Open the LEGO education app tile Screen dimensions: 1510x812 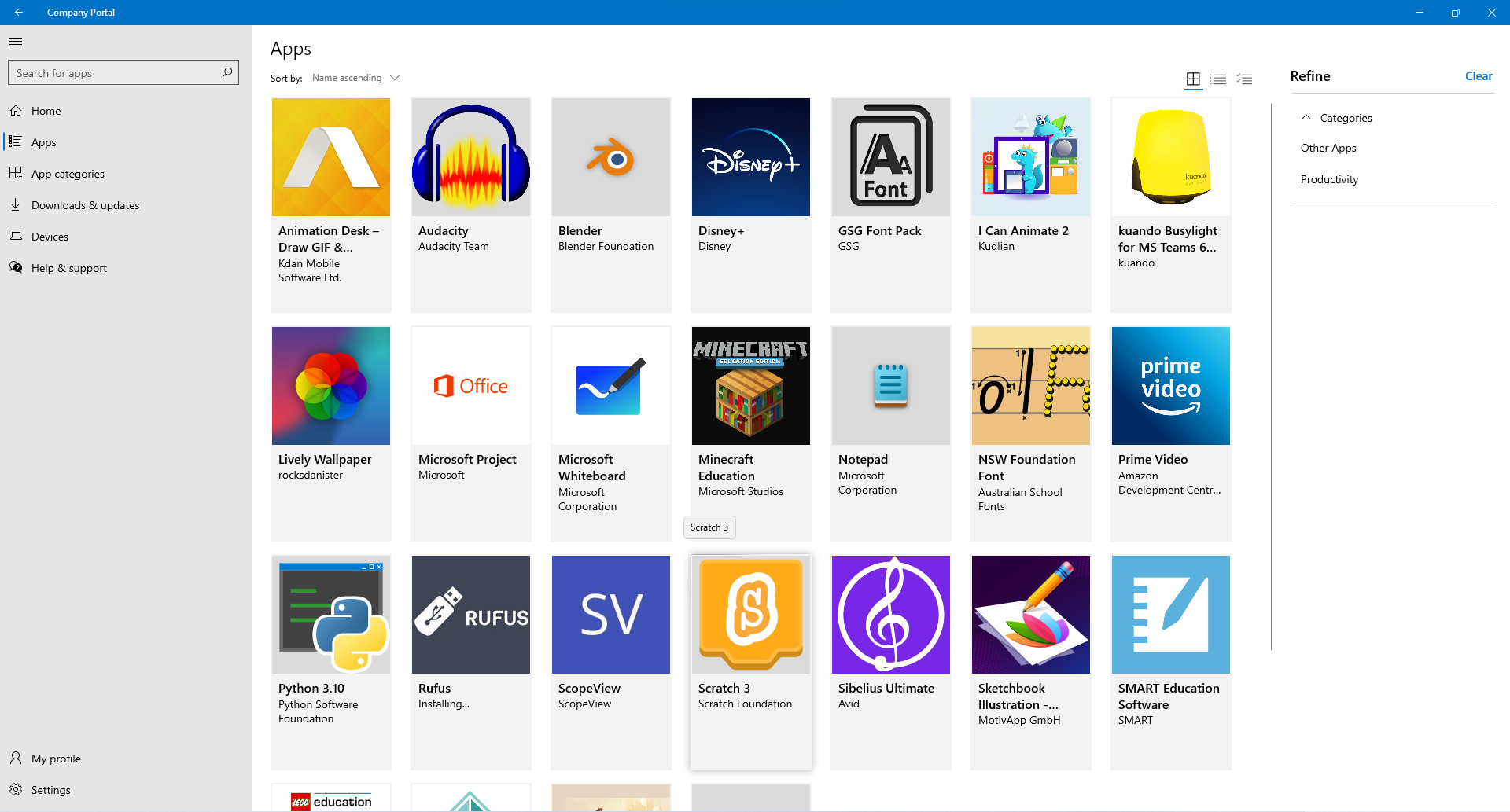(331, 798)
